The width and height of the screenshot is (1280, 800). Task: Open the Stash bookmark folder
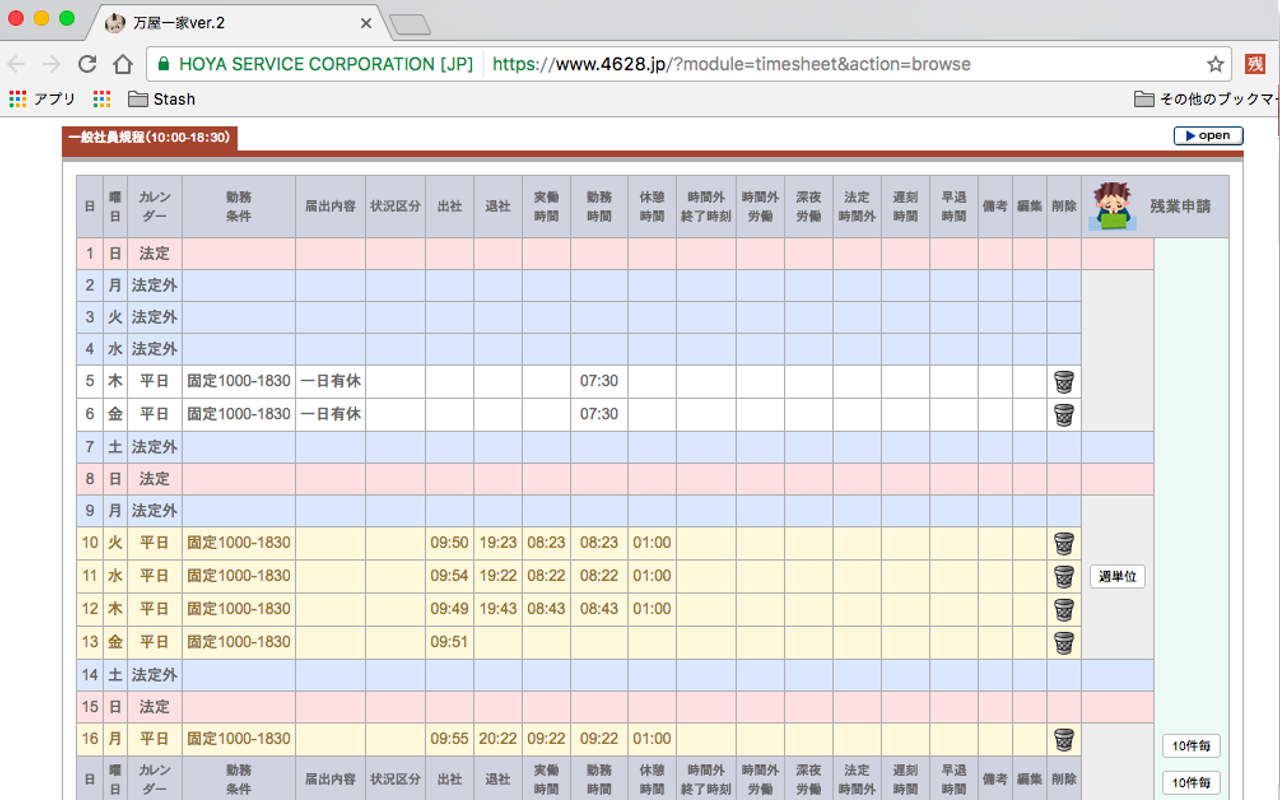coord(162,99)
